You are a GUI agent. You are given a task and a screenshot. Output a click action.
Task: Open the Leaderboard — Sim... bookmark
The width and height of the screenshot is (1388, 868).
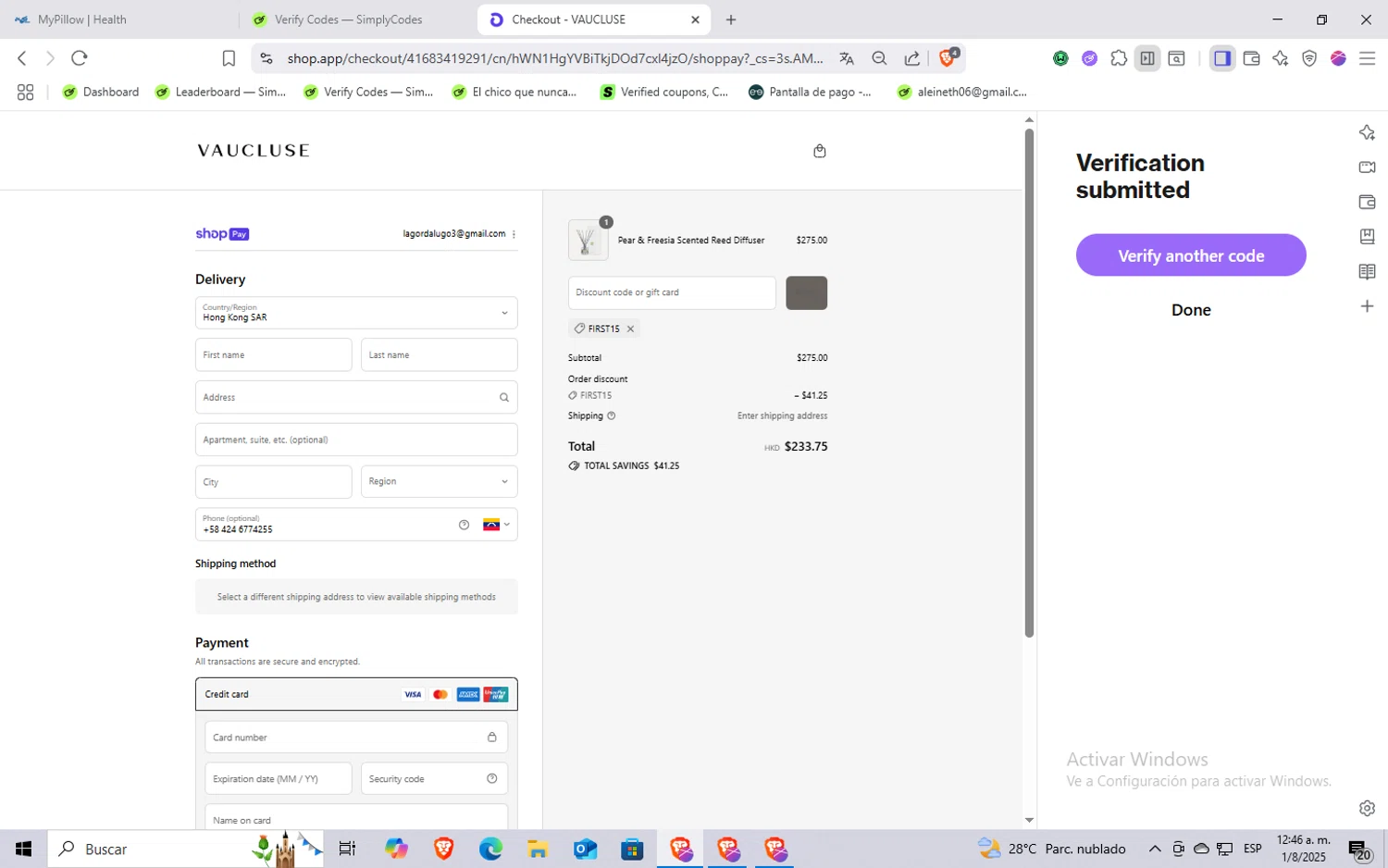point(221,92)
